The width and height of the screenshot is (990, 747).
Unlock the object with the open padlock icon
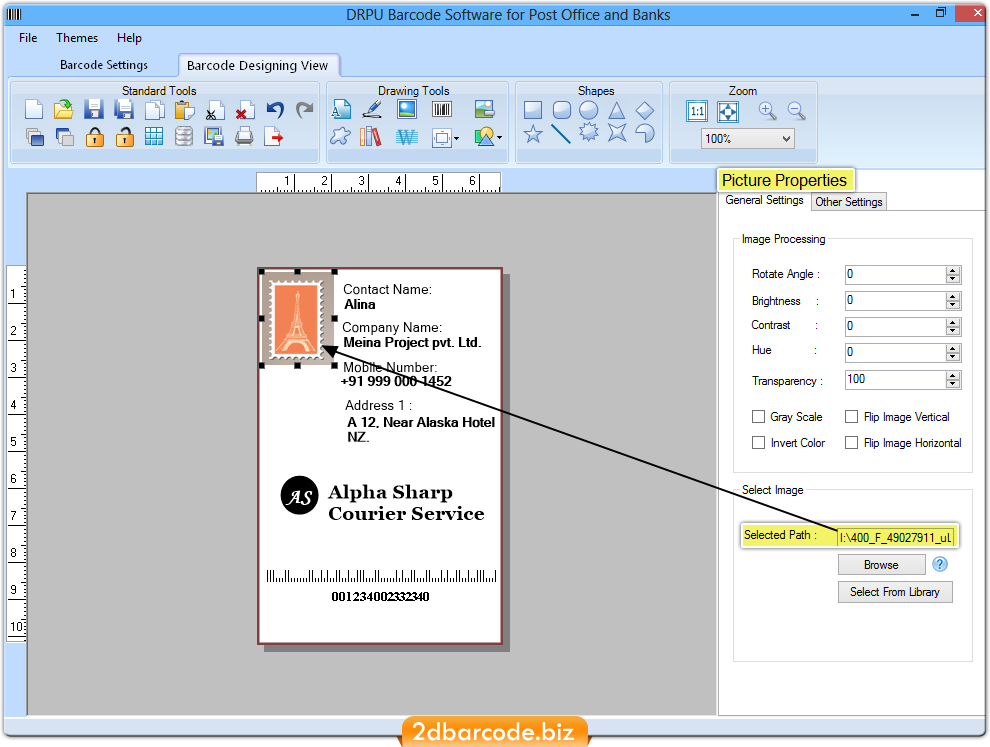point(124,136)
